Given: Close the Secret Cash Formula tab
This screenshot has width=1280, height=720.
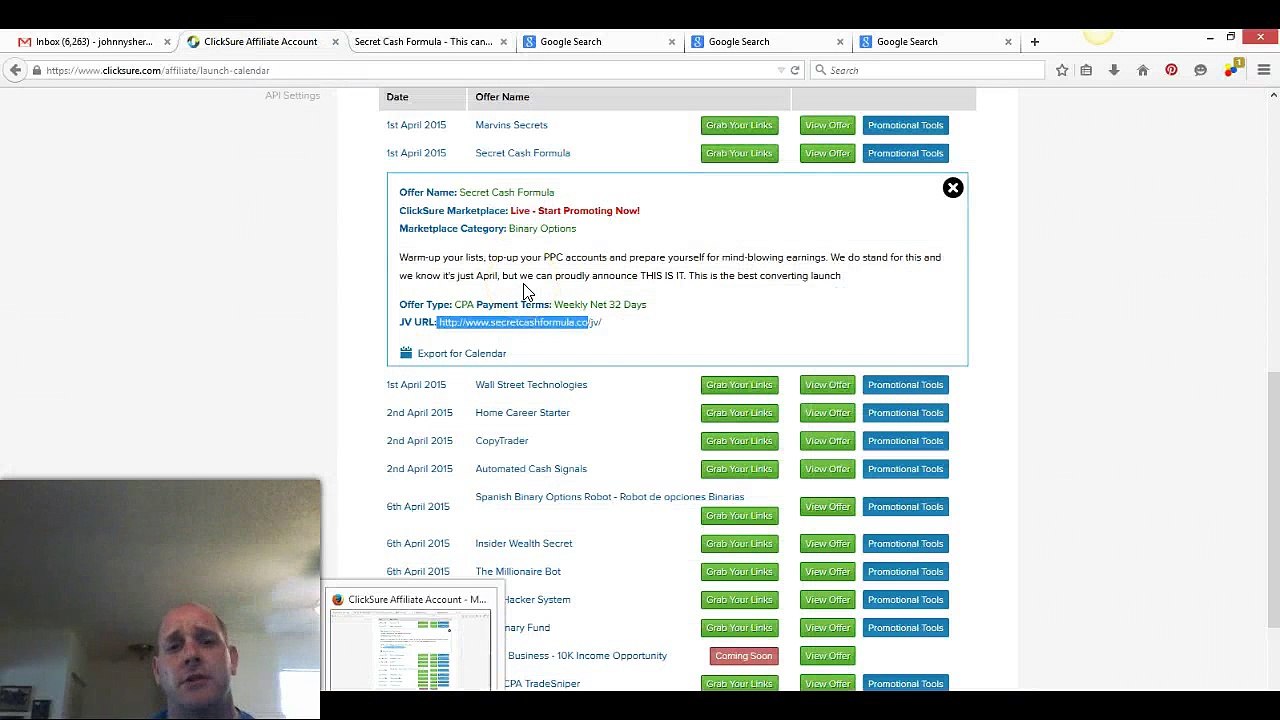Looking at the screenshot, I should (503, 42).
